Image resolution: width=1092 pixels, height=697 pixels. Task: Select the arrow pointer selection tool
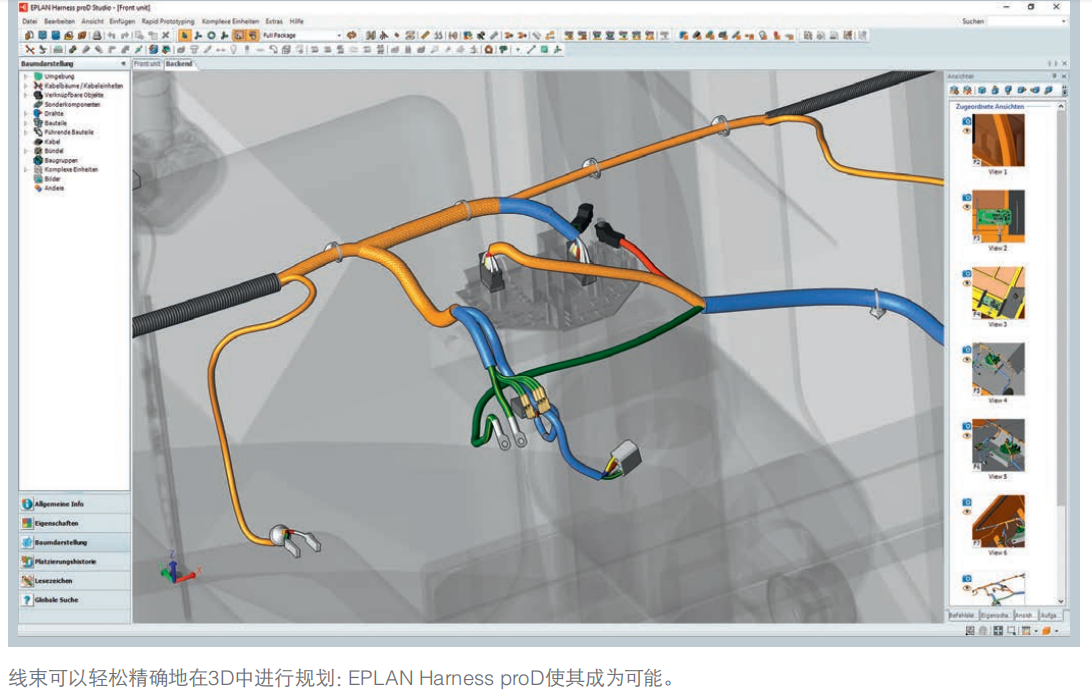pos(185,35)
